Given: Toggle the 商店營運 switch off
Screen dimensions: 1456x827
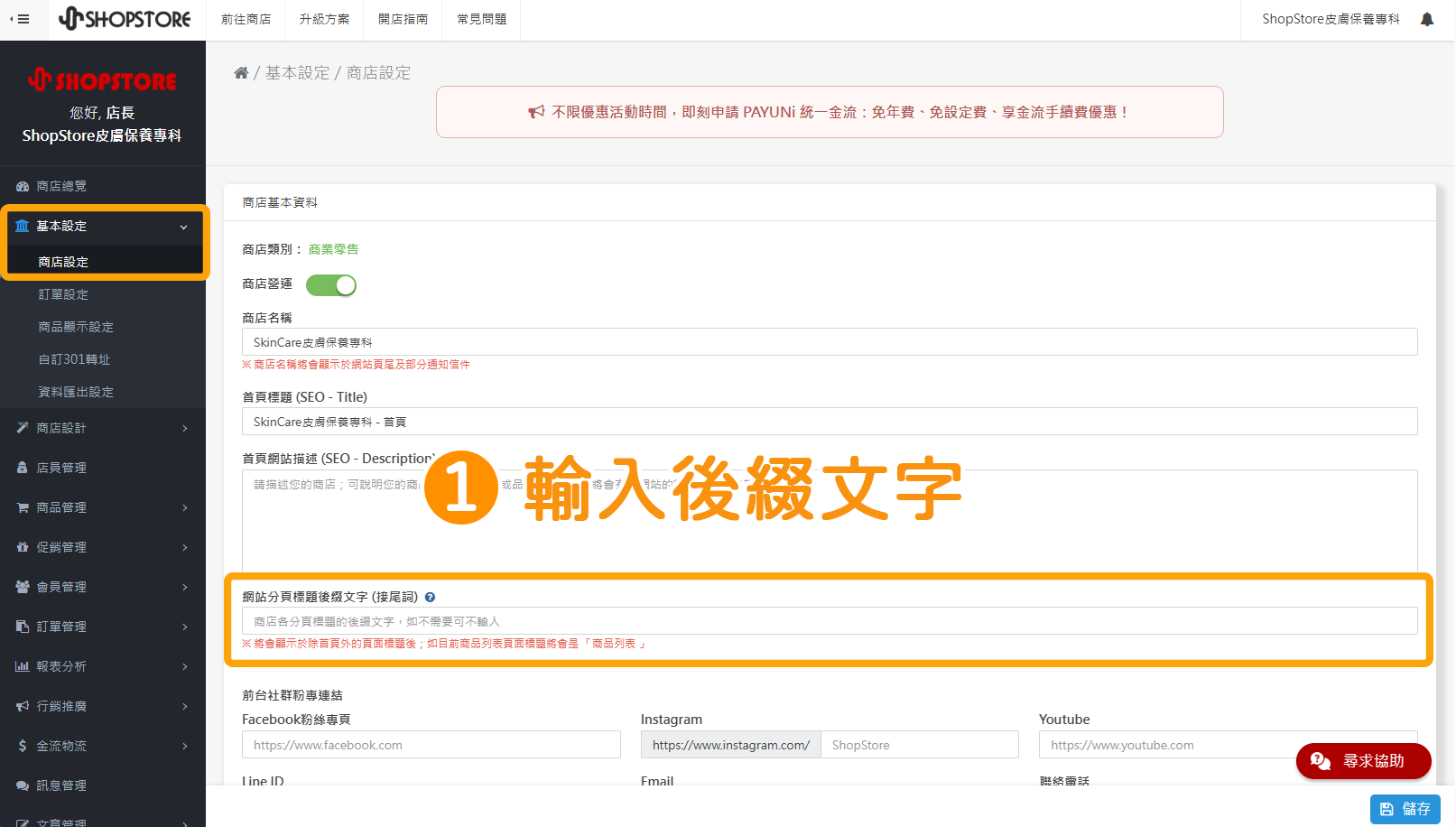Looking at the screenshot, I should [x=330, y=284].
